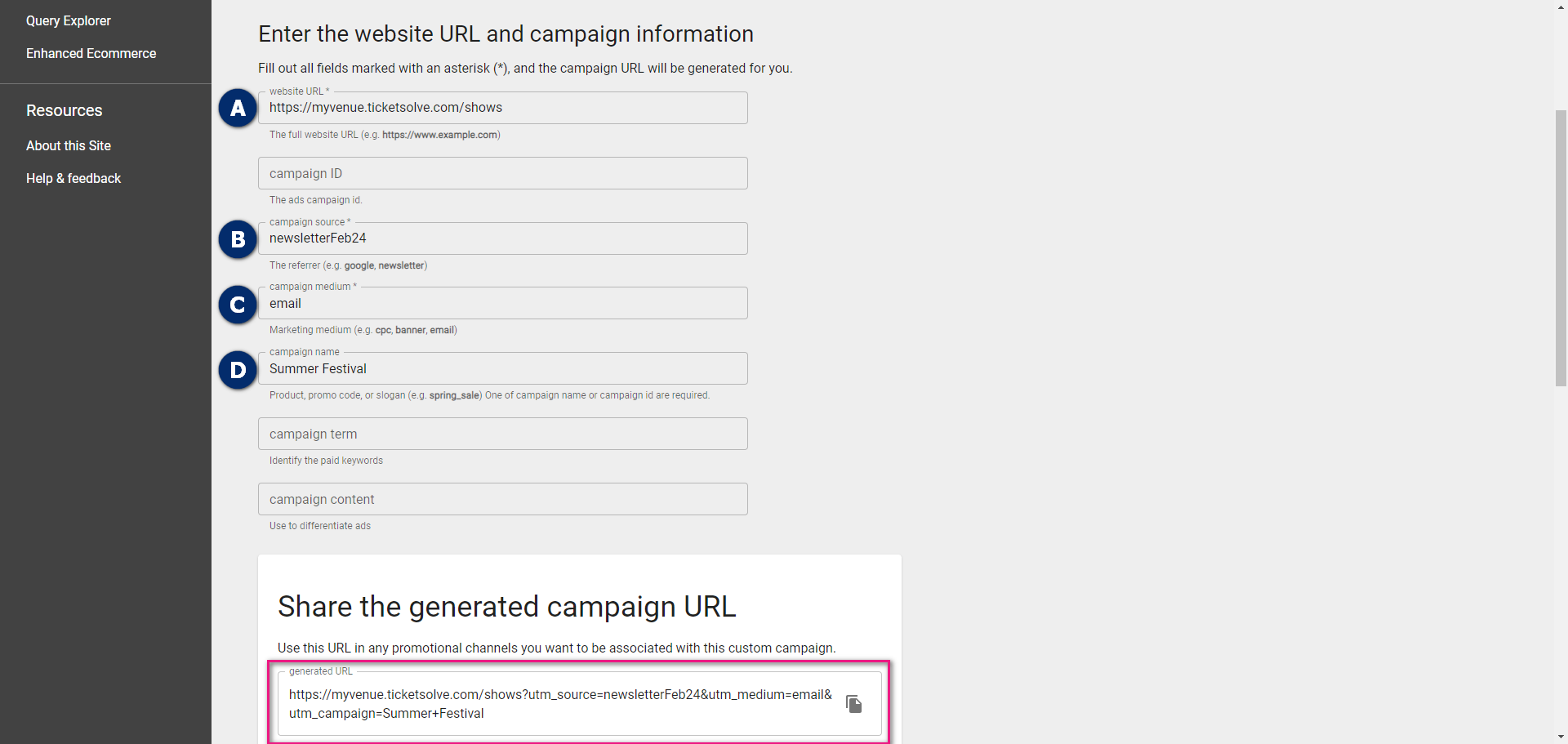Select the campaign source text field

502,238
